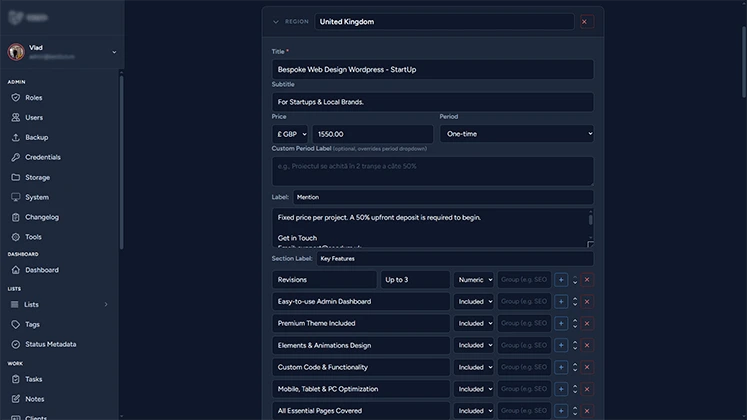Click the Custom Period Label textarea
Screen dimensions: 747x420
pos(433,171)
